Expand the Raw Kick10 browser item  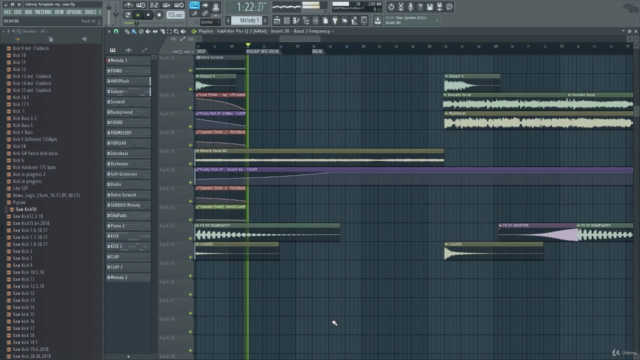point(27,209)
